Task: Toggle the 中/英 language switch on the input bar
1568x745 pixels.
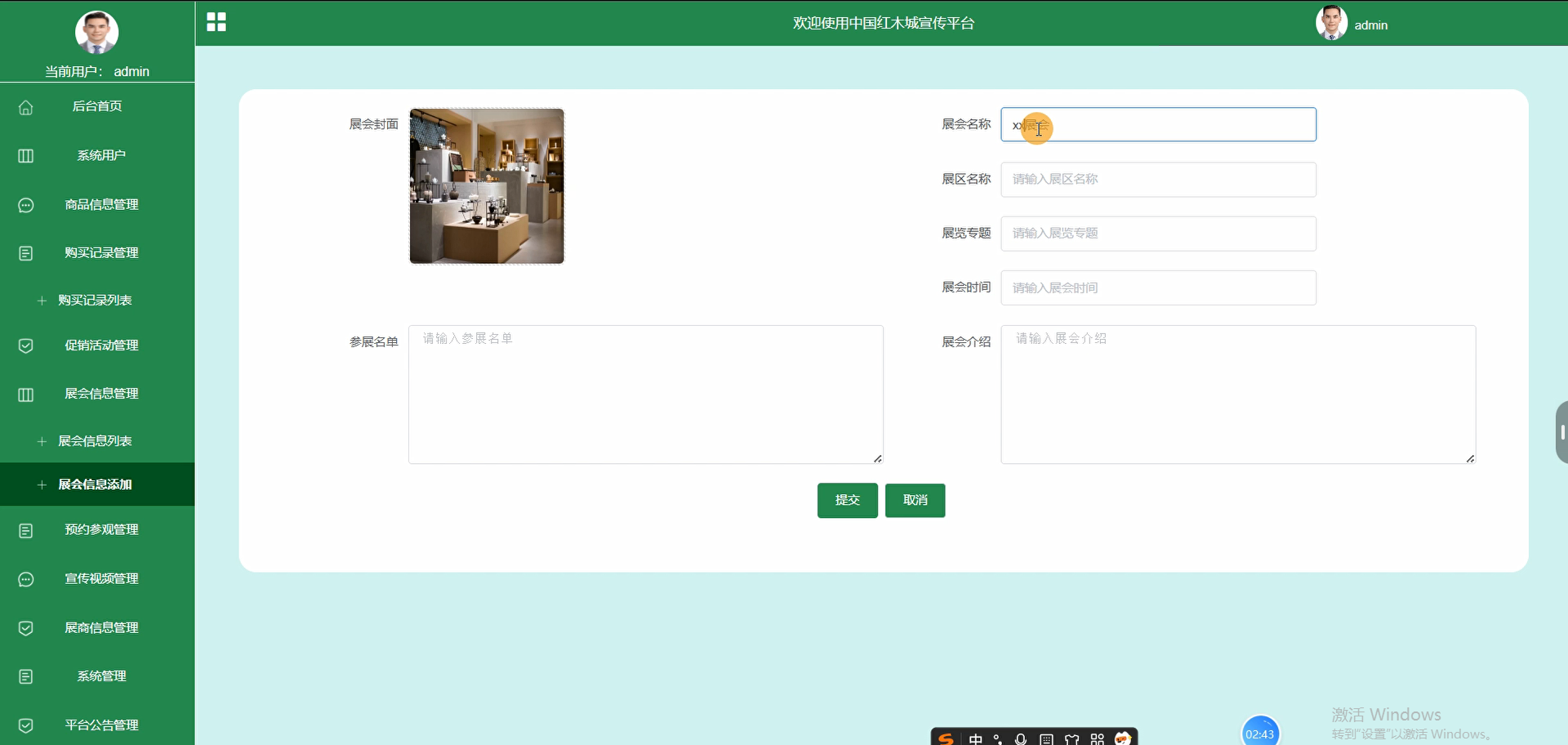Action: [x=977, y=738]
